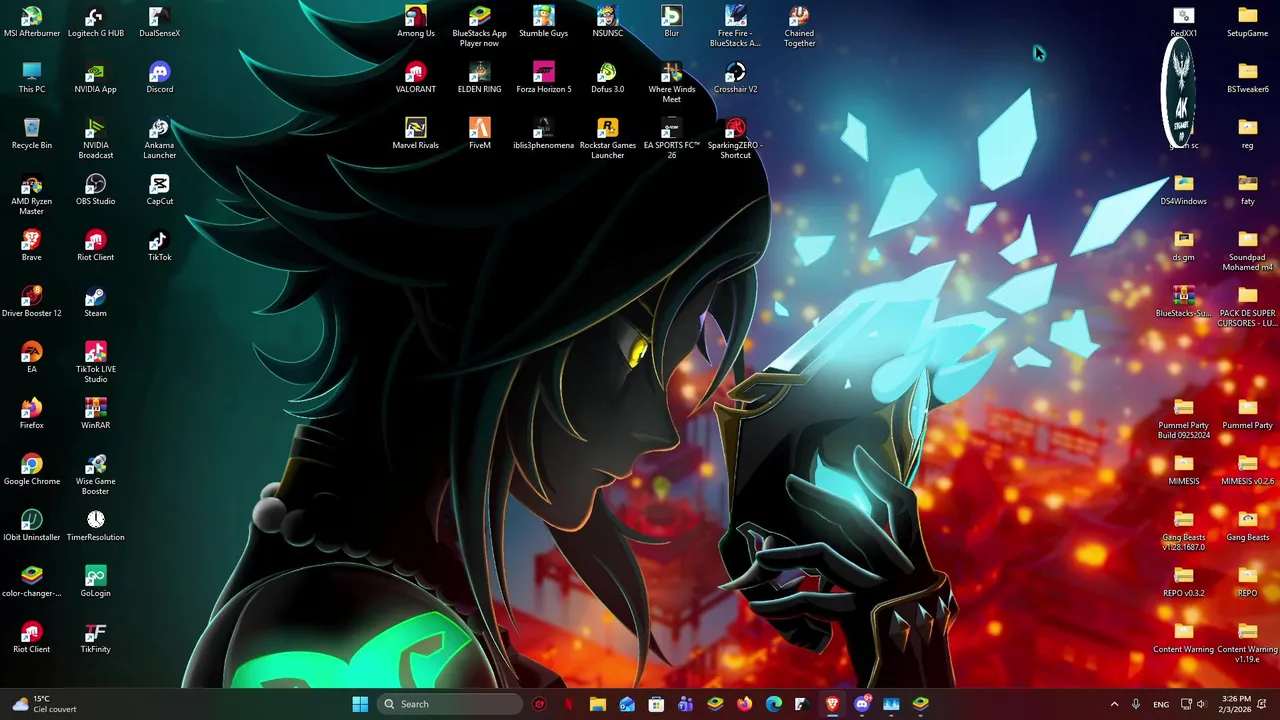Select the WinRAR desktop icon
This screenshot has height=720, width=1280.
[x=96, y=414]
